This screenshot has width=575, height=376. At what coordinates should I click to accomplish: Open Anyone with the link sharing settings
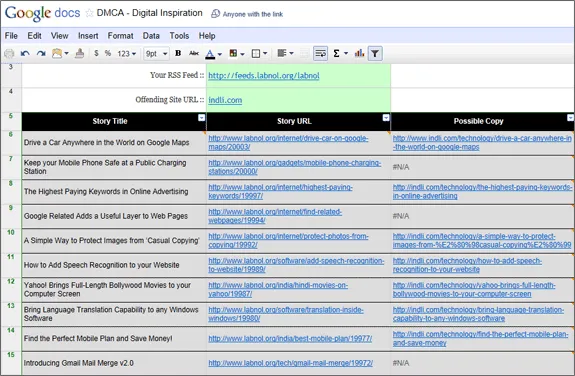click(x=247, y=14)
